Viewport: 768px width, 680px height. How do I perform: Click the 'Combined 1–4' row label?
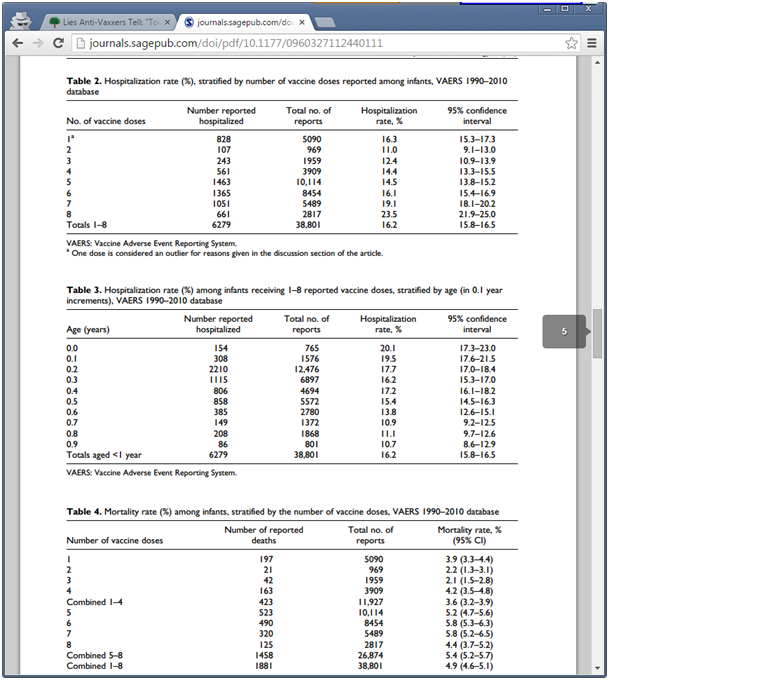[95, 602]
